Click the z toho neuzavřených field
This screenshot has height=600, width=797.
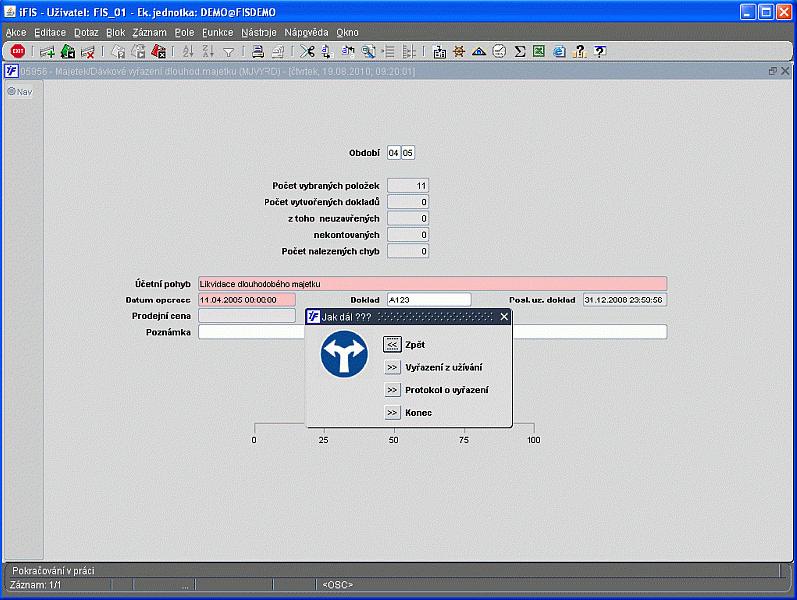(x=408, y=219)
